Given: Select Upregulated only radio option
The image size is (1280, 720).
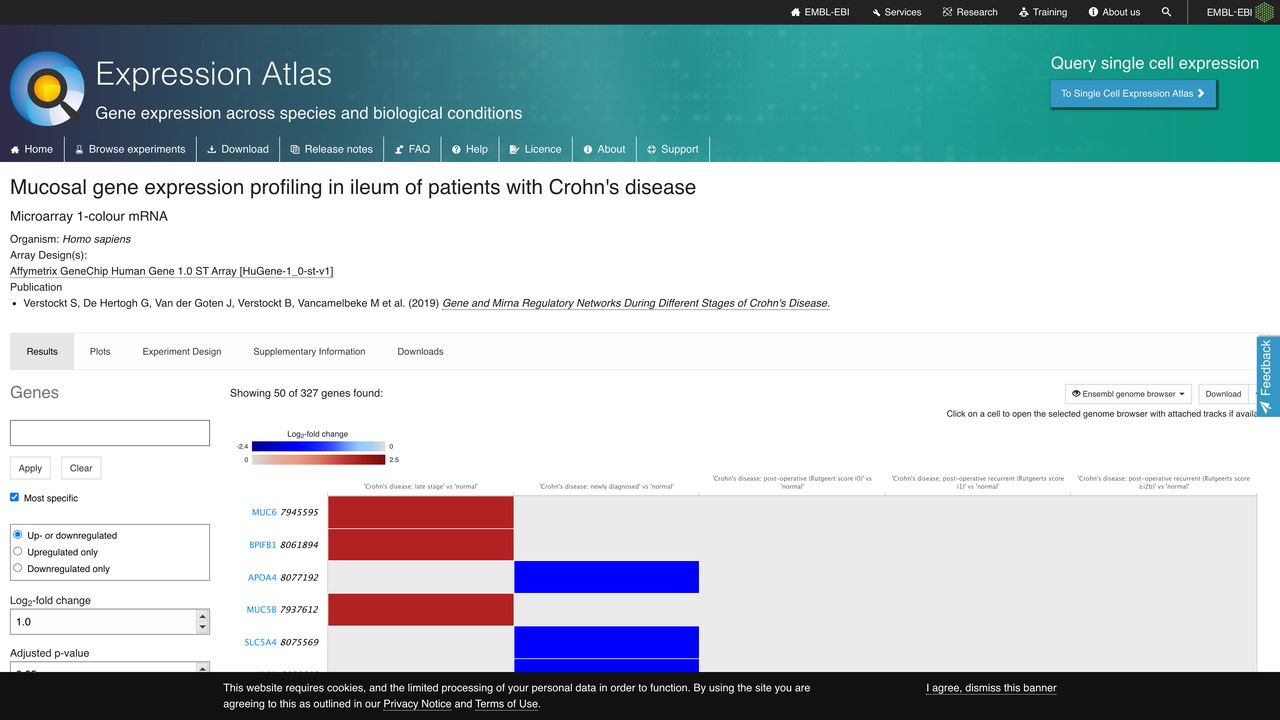Looking at the screenshot, I should pyautogui.click(x=18, y=551).
